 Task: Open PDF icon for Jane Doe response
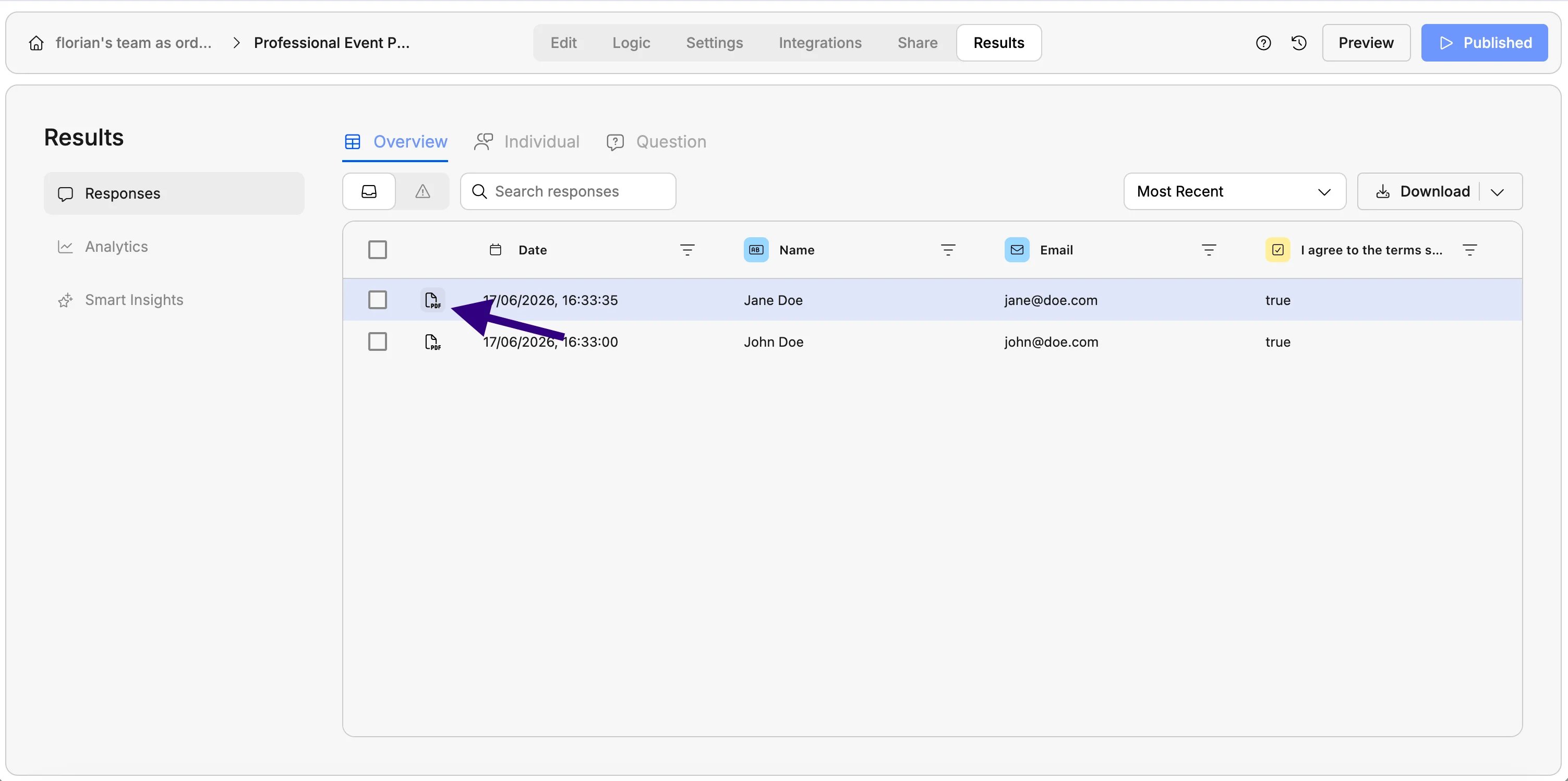(x=432, y=300)
